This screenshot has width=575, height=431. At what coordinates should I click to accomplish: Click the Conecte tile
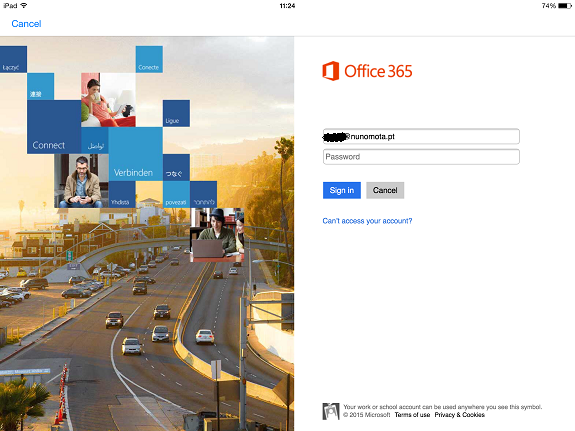(149, 59)
